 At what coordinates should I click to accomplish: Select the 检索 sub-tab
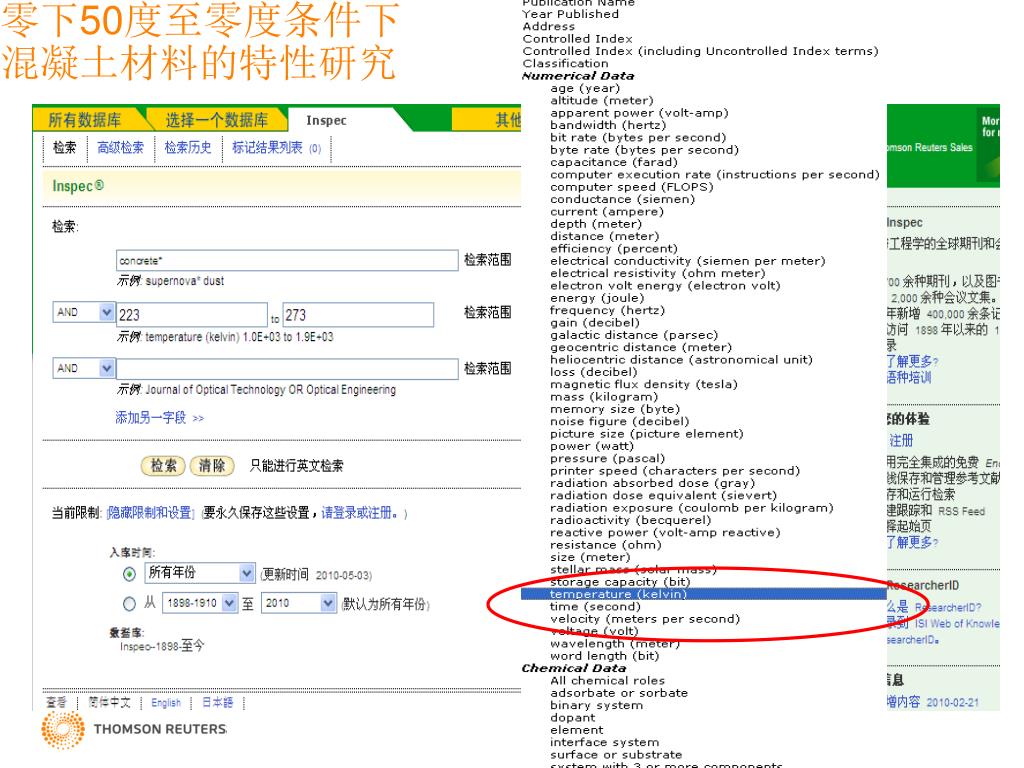click(x=65, y=148)
